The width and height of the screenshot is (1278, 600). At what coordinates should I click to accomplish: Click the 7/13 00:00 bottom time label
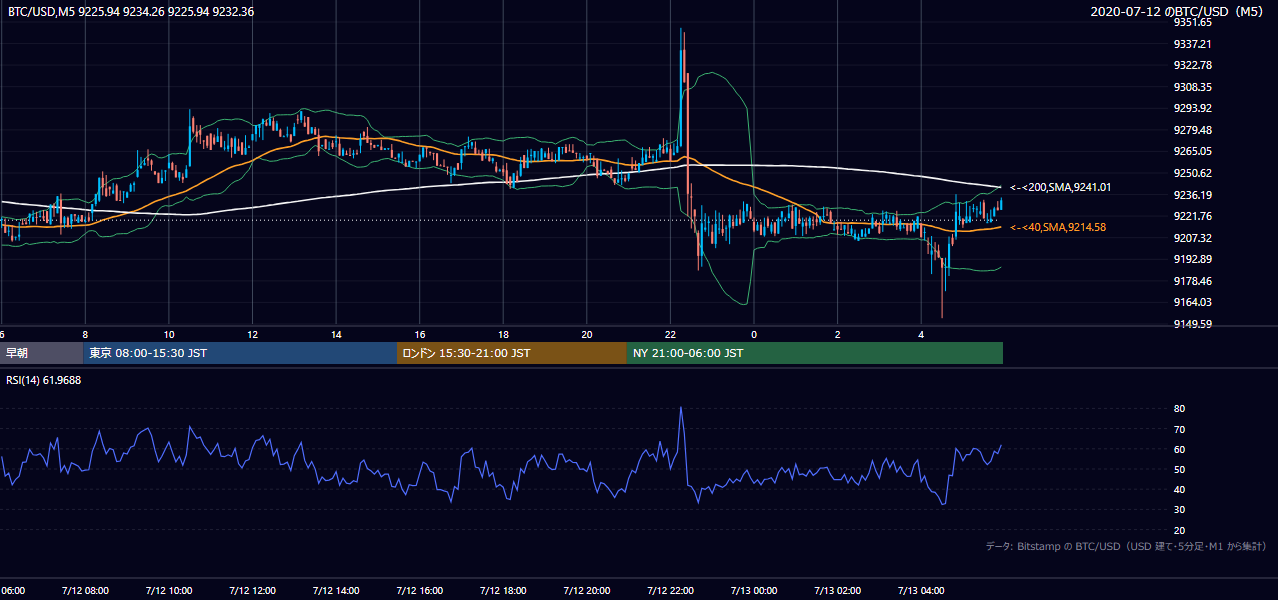pyautogui.click(x=754, y=591)
